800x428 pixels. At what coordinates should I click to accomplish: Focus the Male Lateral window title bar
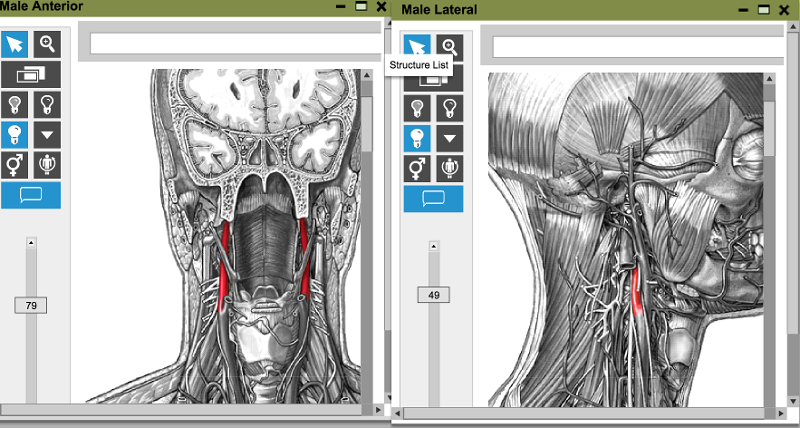pyautogui.click(x=560, y=10)
